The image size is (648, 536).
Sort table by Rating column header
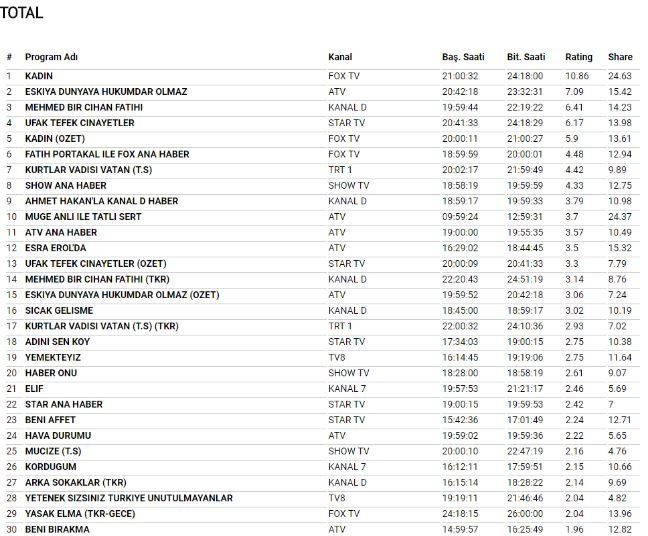(x=578, y=57)
